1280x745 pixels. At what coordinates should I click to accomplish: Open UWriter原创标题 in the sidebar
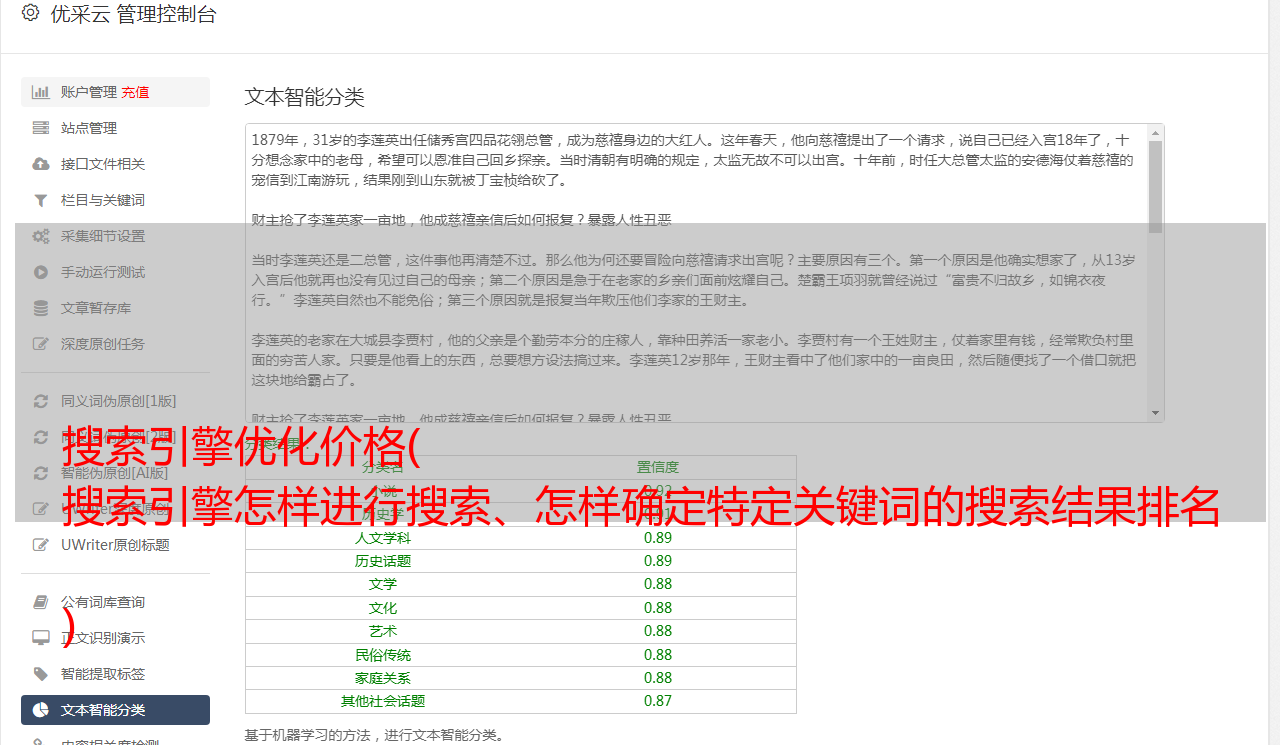115,545
